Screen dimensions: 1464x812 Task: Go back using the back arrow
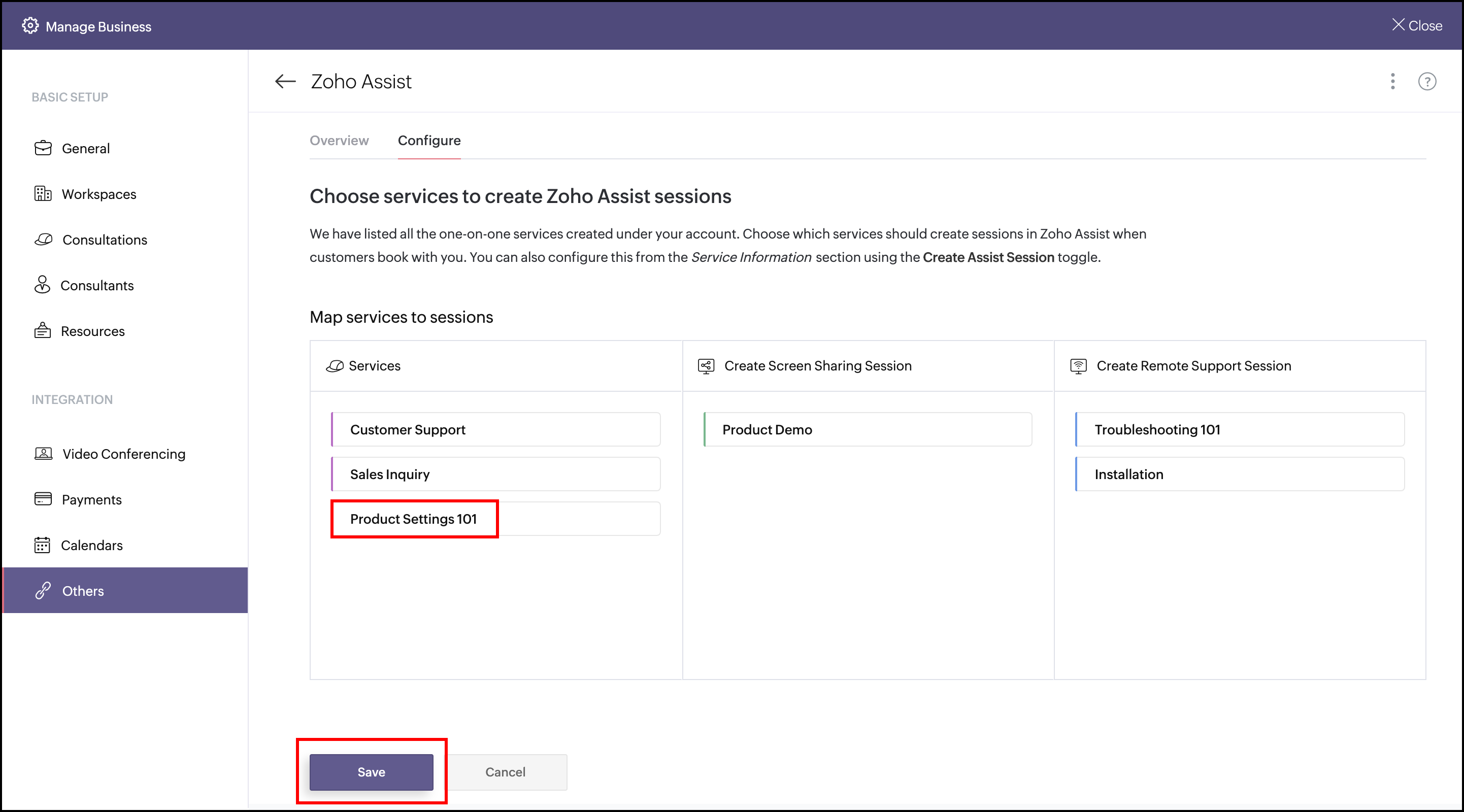[x=285, y=81]
